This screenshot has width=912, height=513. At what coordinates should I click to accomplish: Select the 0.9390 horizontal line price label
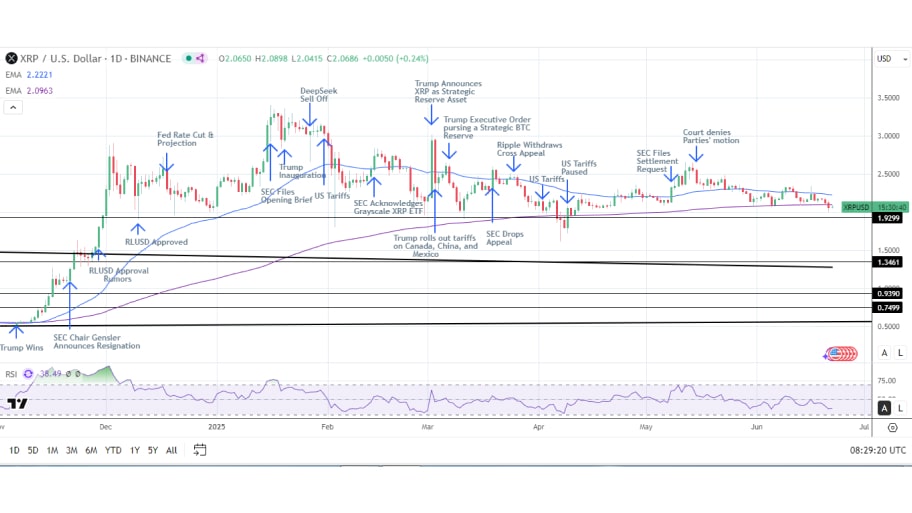point(888,294)
